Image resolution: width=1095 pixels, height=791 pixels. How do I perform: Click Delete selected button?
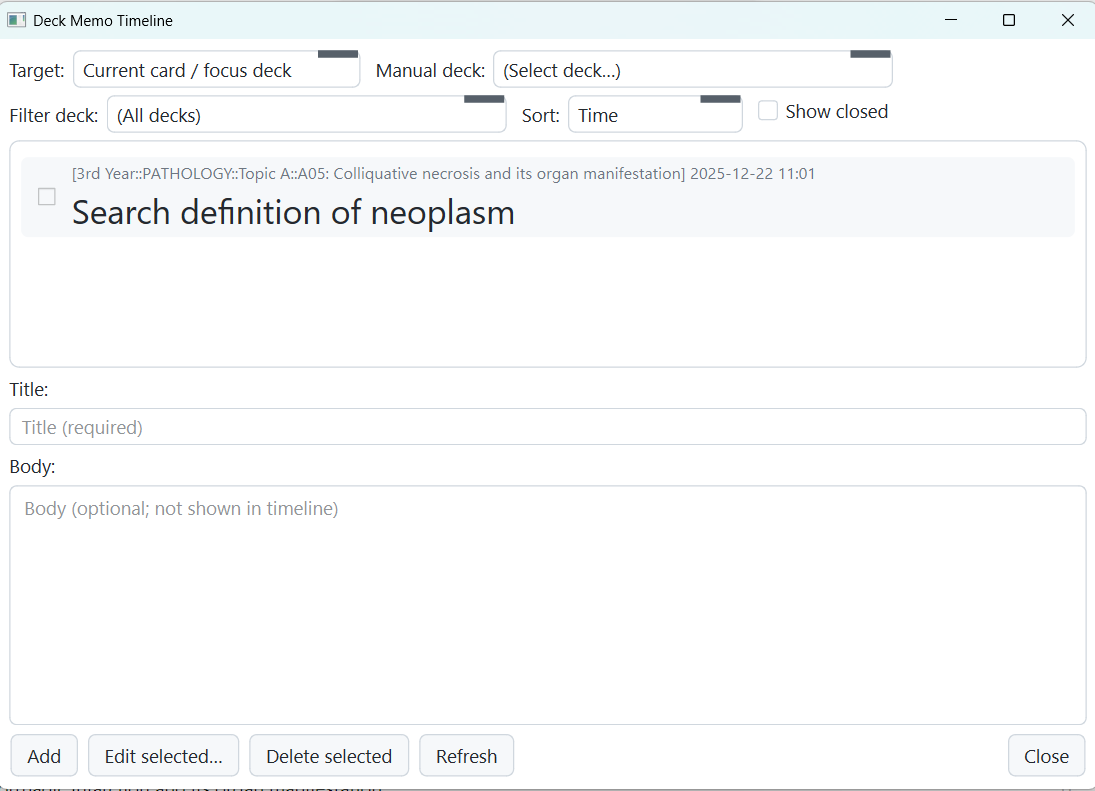329,756
